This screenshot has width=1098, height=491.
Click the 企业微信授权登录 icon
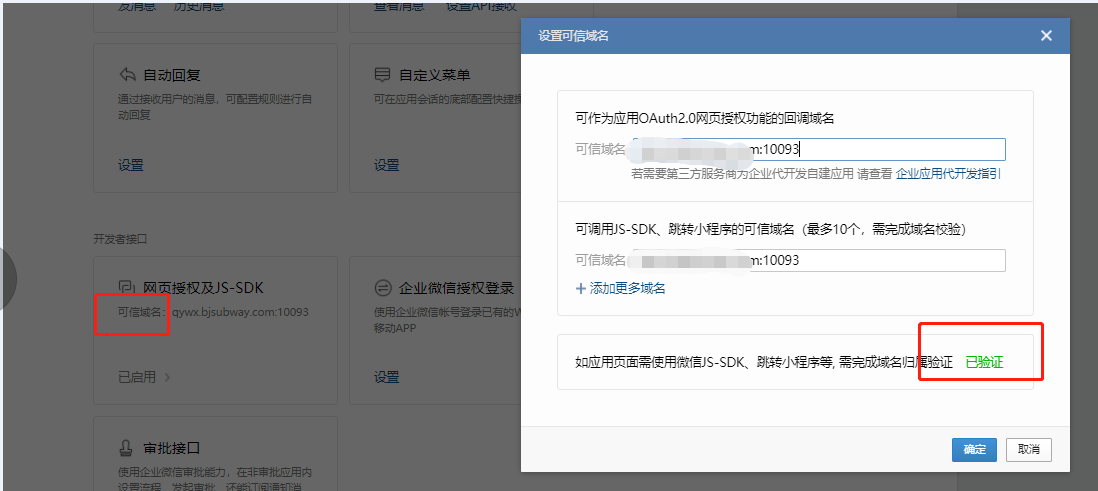(x=382, y=288)
